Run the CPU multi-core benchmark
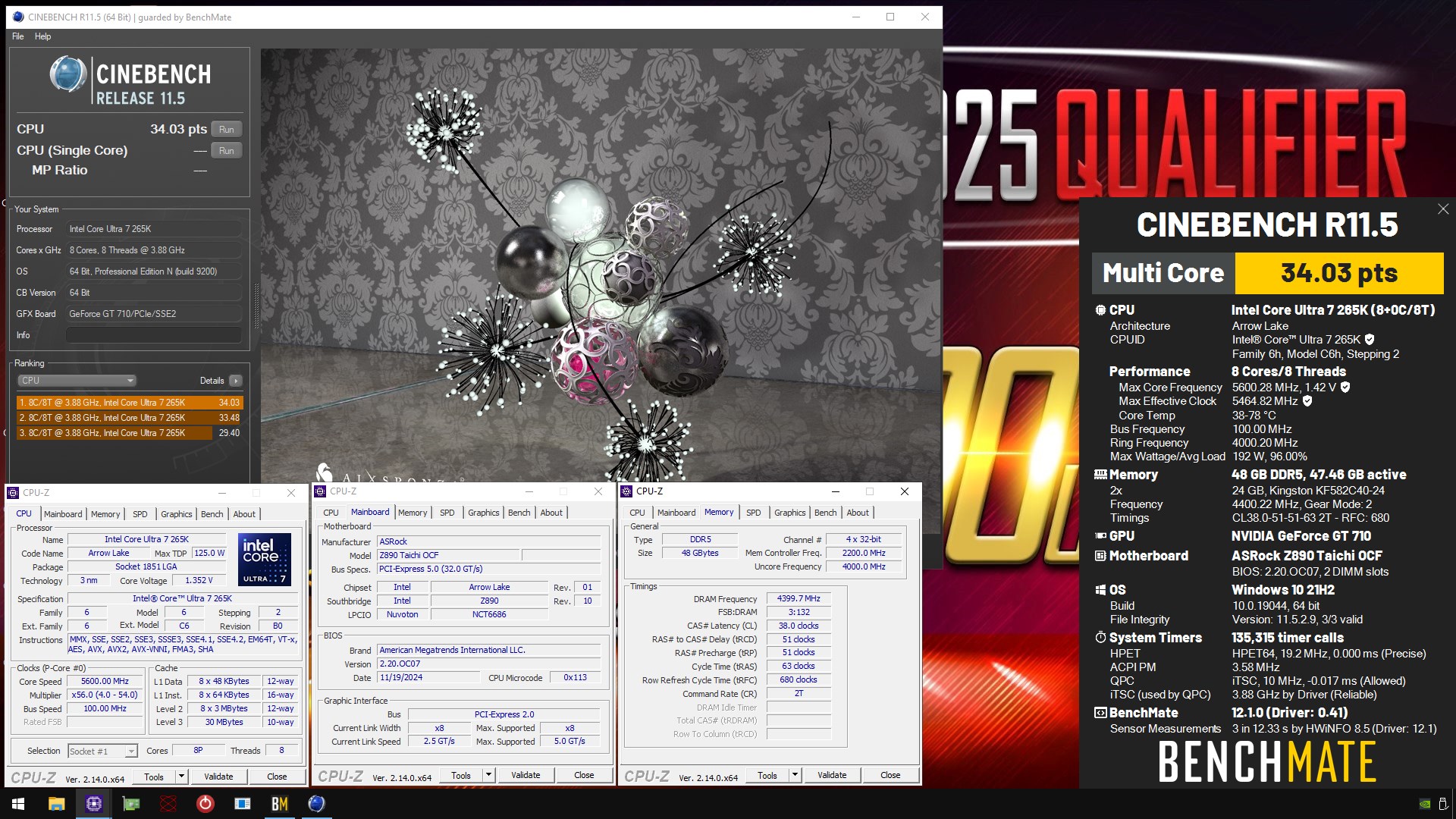 point(226,130)
